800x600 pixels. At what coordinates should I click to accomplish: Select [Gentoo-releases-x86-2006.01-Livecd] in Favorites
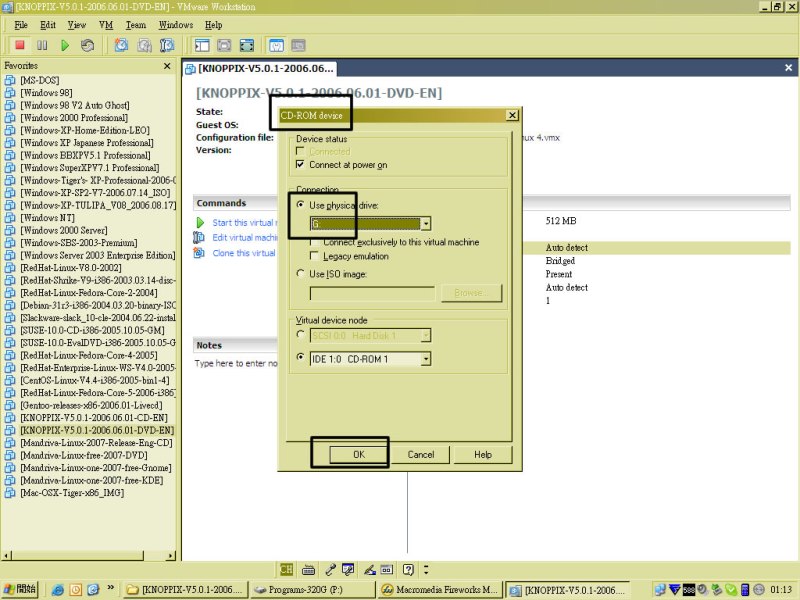(x=91, y=405)
